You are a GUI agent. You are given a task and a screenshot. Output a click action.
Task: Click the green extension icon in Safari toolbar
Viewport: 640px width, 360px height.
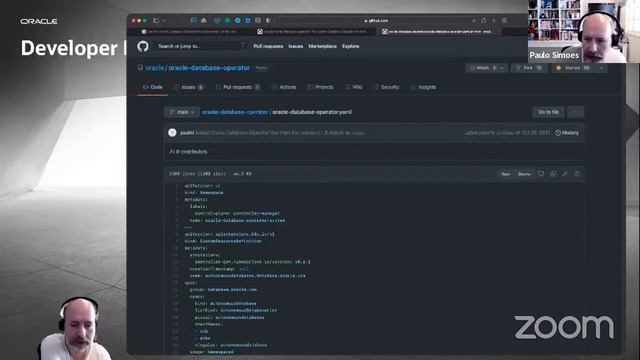[x=227, y=20]
